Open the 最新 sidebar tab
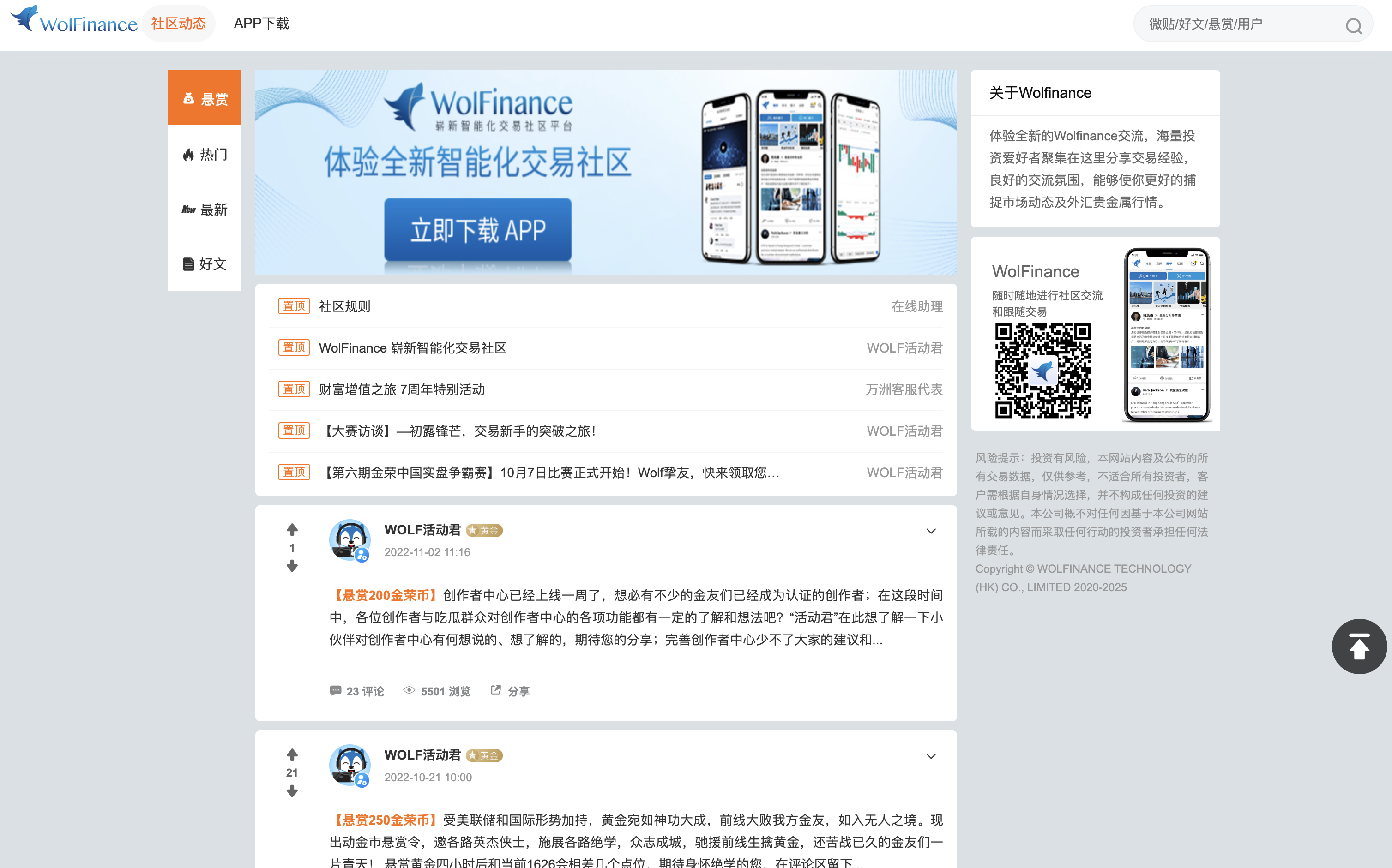The height and width of the screenshot is (868, 1392). point(205,210)
